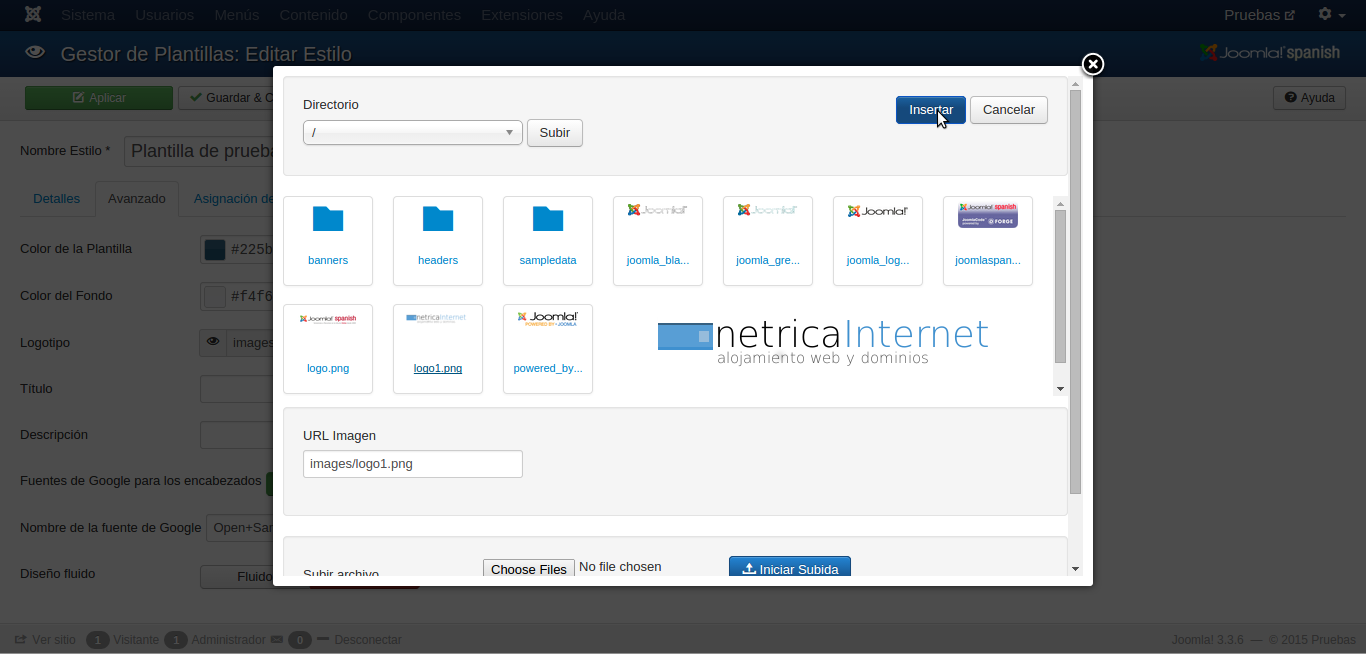This screenshot has width=1366, height=654.
Task: Click the URL Imagen text field
Action: pyautogui.click(x=412, y=464)
